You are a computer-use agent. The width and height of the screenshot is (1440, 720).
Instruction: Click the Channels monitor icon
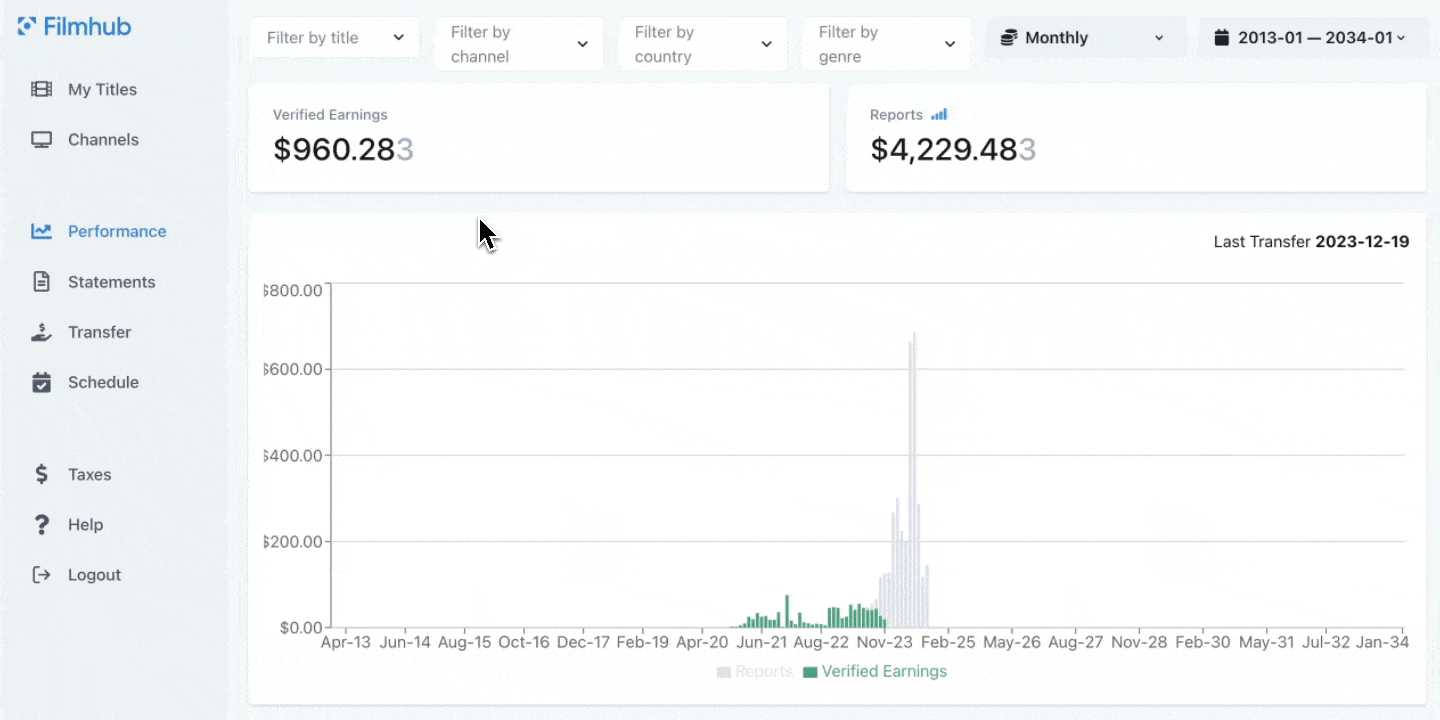tap(41, 140)
